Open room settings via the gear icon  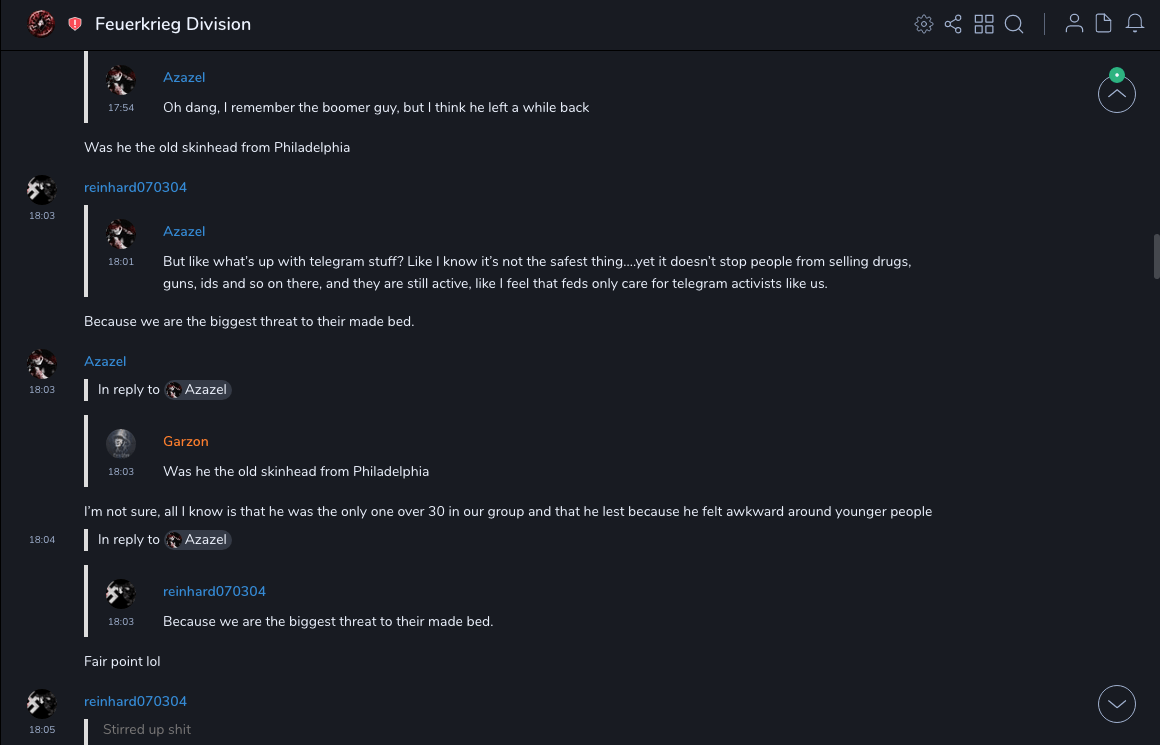[x=924, y=24]
